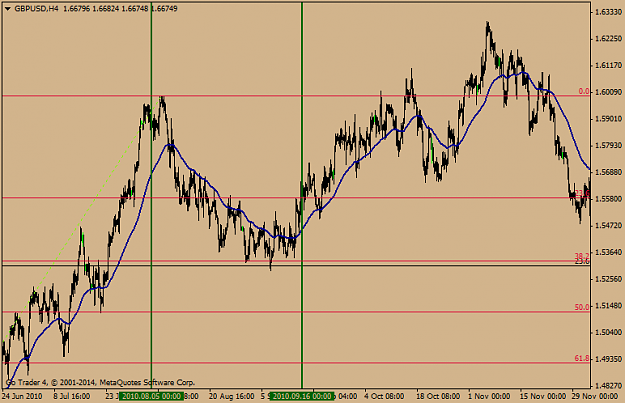625x403 pixels.
Task: Click the 1.62250 price scale value
Action: pyautogui.click(x=608, y=38)
